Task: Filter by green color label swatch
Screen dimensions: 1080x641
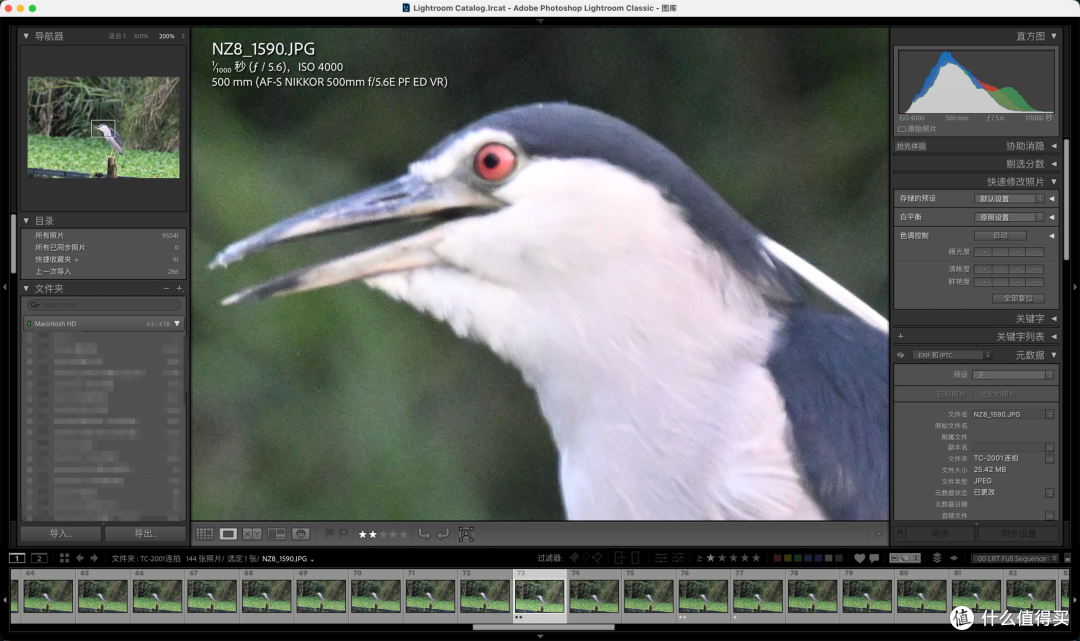Action: [798, 558]
